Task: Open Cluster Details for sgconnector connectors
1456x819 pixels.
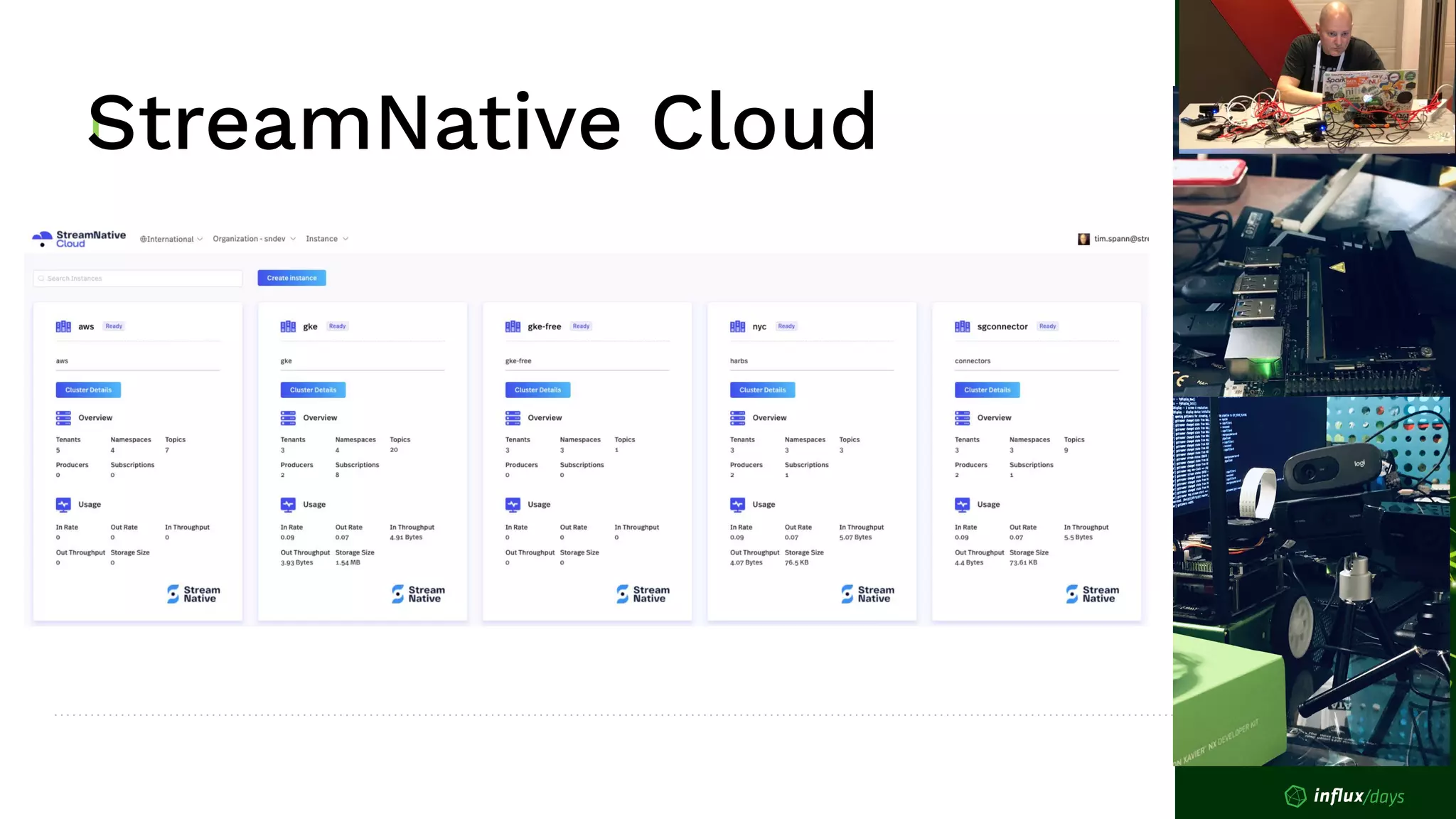Action: (x=987, y=390)
